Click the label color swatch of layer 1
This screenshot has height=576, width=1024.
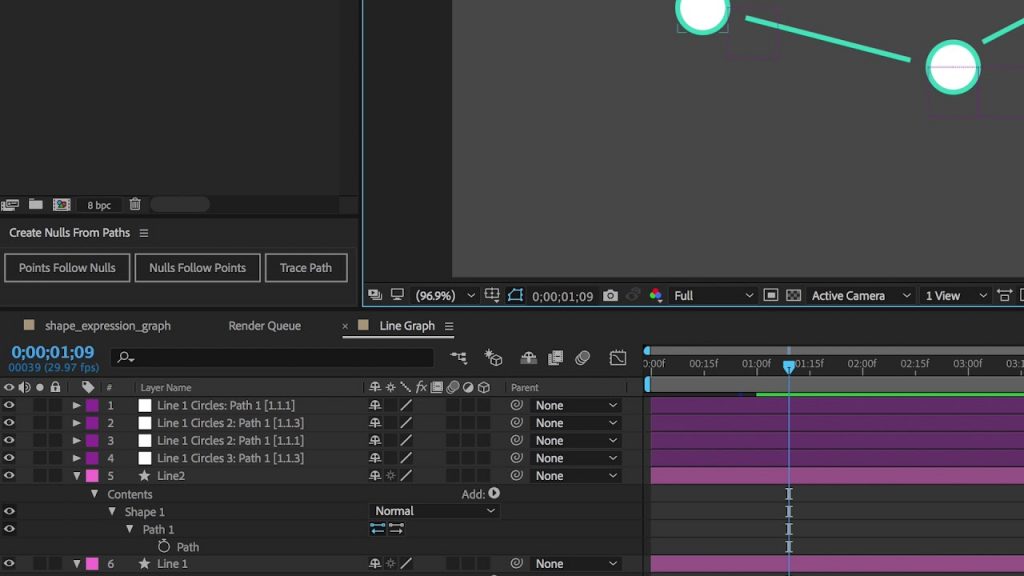pyautogui.click(x=92, y=405)
